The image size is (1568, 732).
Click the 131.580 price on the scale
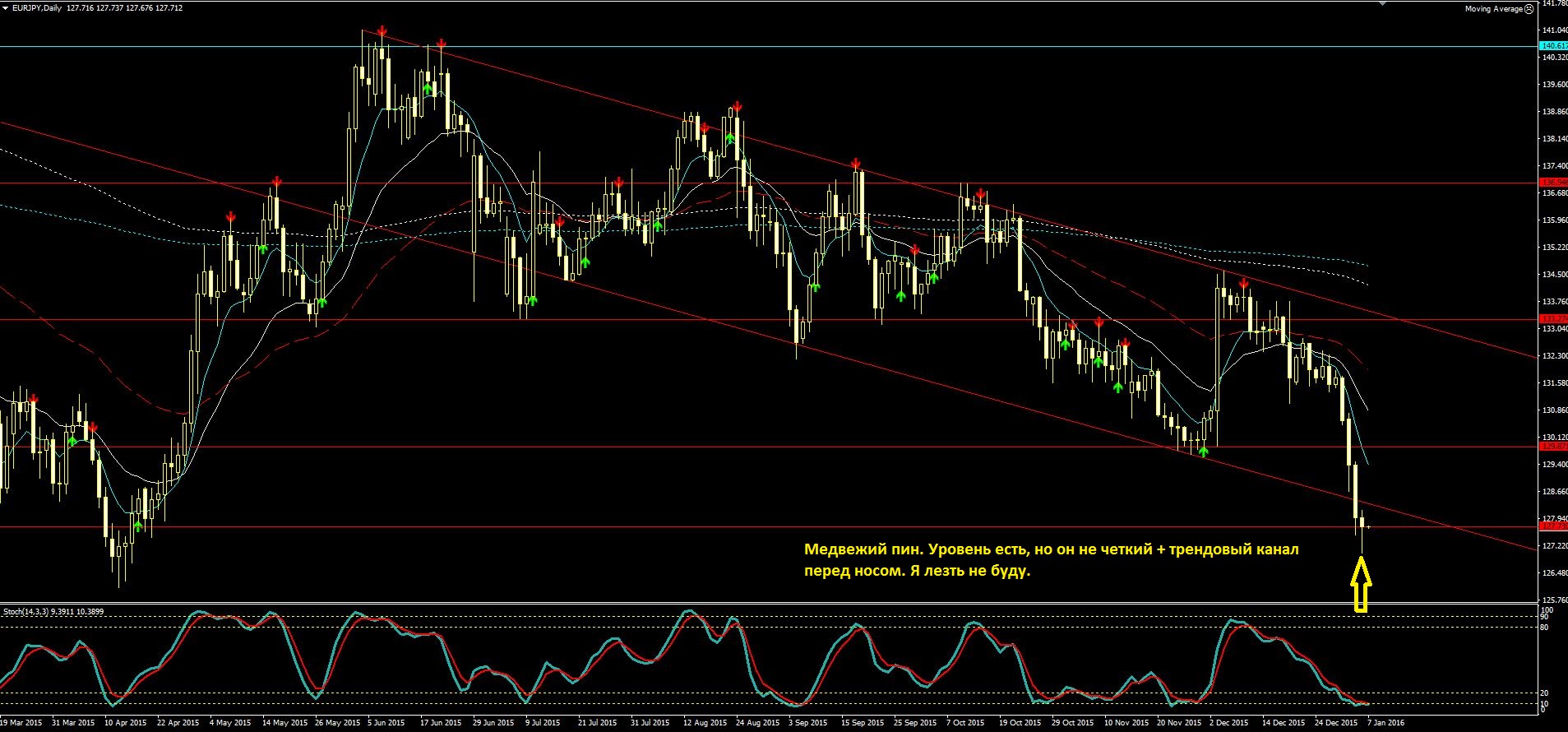(x=1554, y=383)
